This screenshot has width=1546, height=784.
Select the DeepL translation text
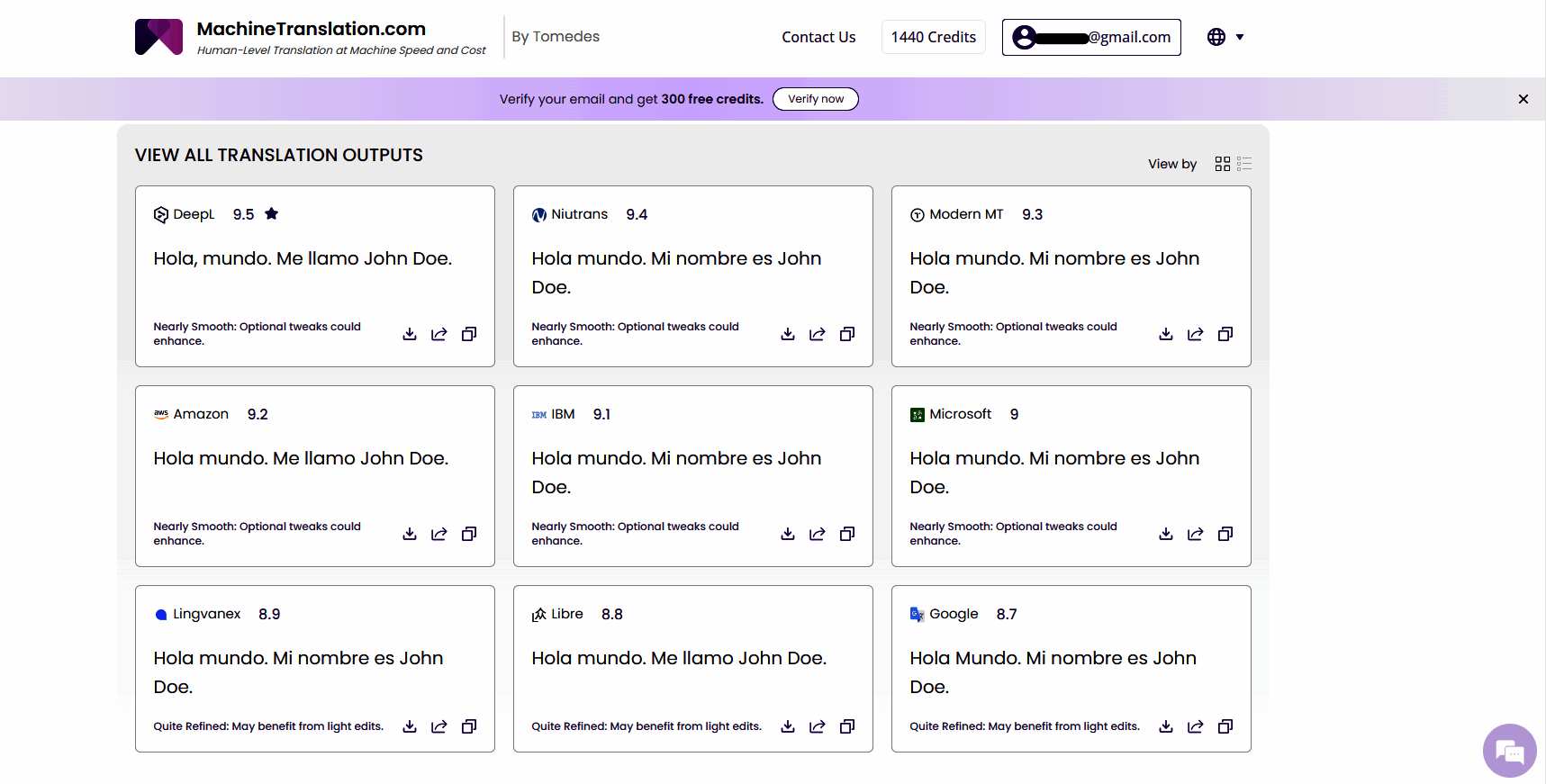(303, 258)
